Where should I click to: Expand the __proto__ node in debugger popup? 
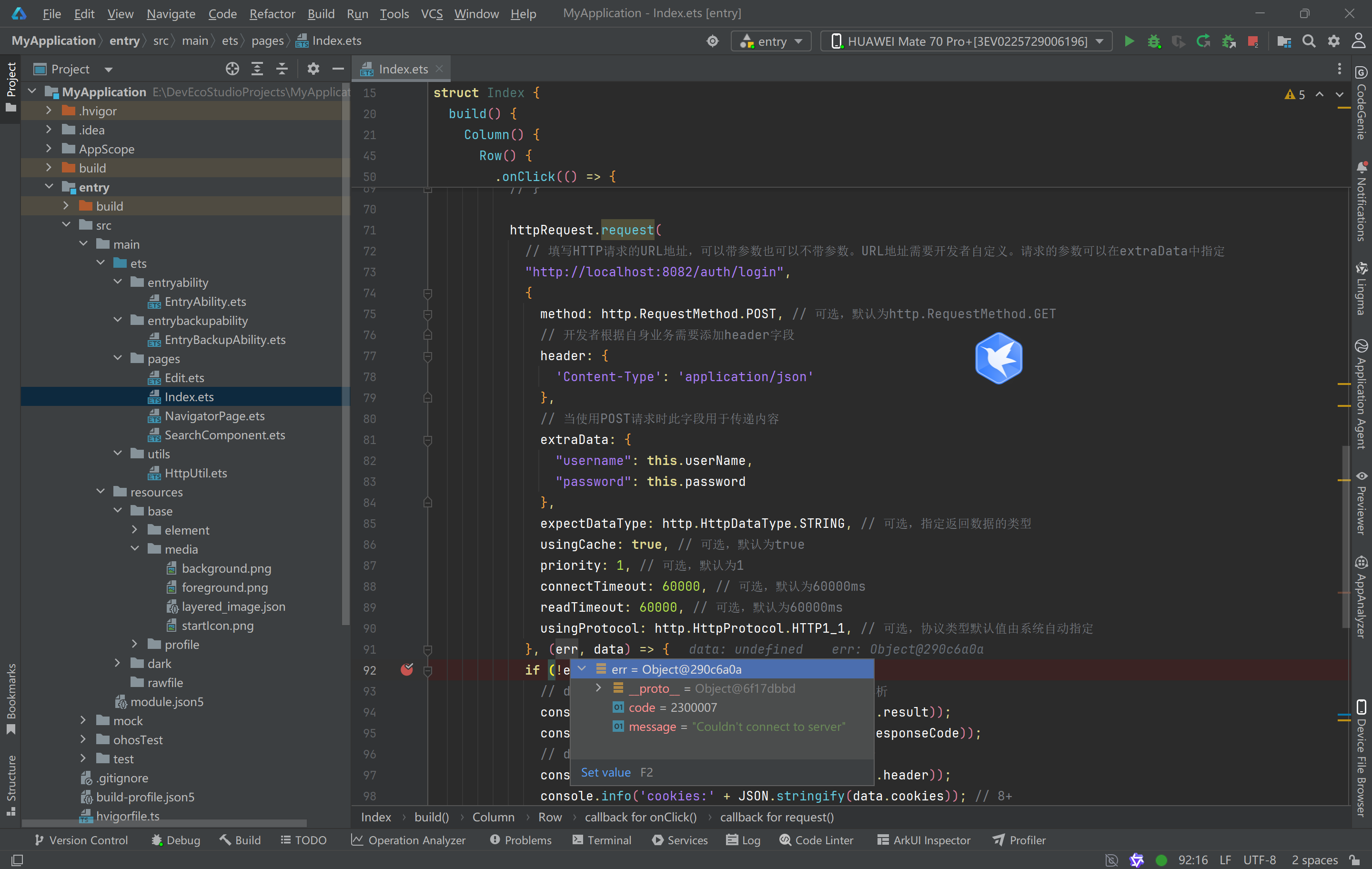click(x=598, y=688)
